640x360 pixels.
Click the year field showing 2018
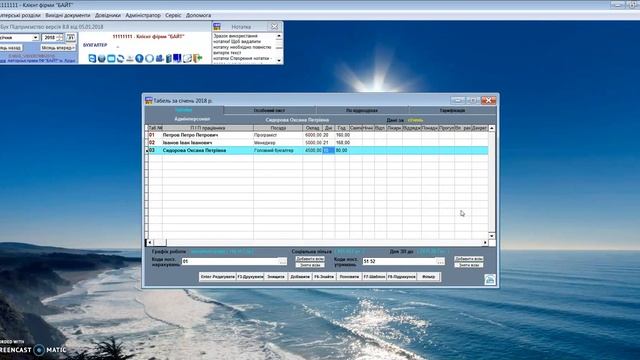click(x=50, y=38)
